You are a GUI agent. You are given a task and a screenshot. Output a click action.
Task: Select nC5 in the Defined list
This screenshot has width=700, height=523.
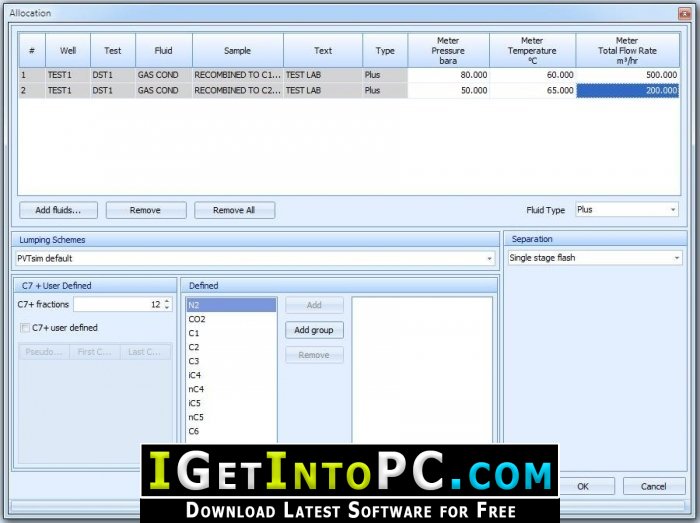pos(231,417)
